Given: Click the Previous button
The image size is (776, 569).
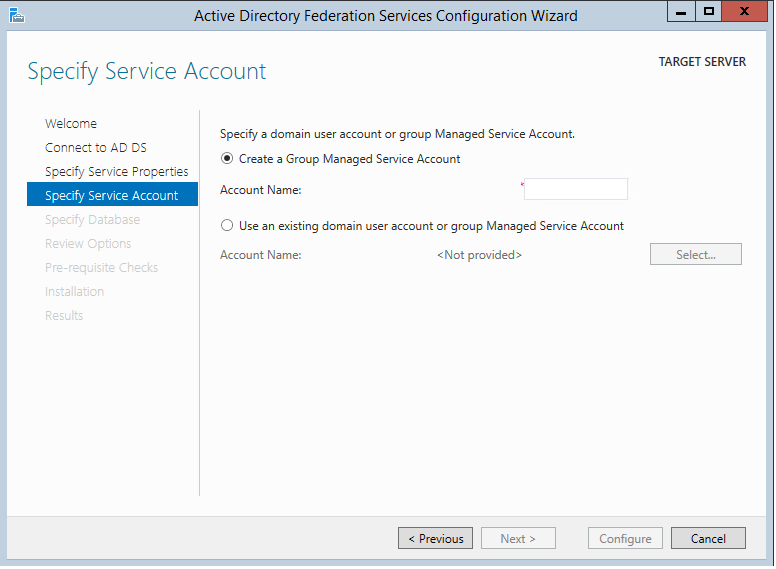Looking at the screenshot, I should (x=436, y=539).
